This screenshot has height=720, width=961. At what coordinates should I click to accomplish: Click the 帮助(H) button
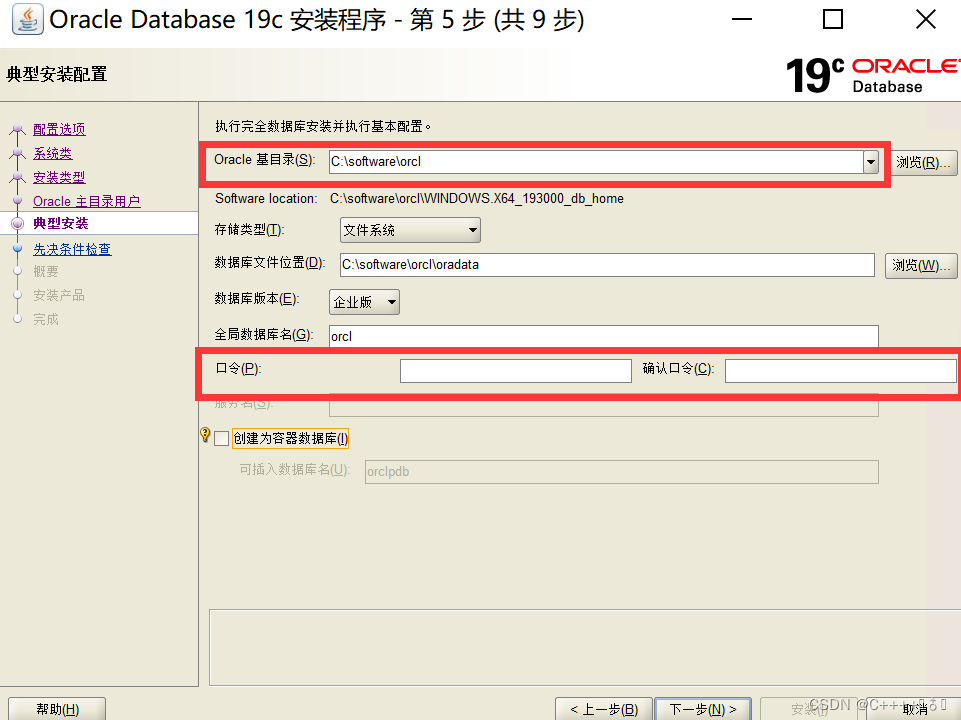point(57,709)
